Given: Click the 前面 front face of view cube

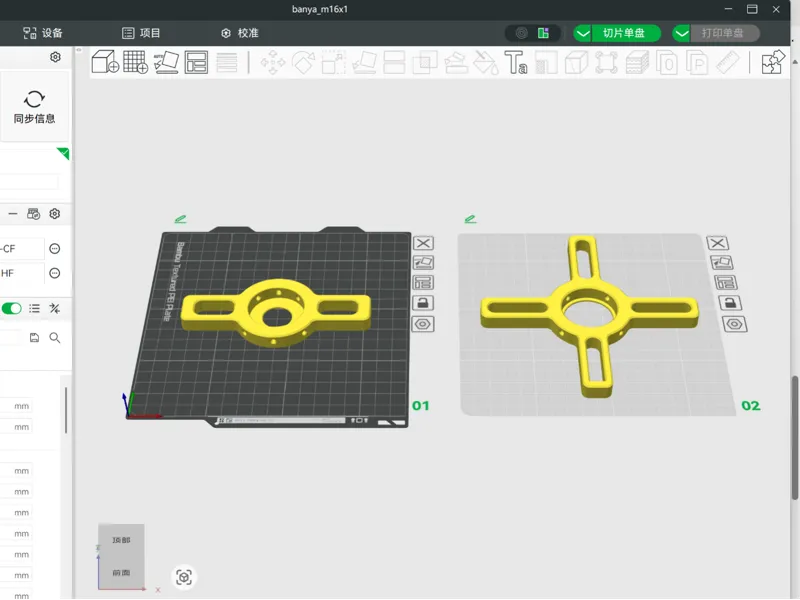Looking at the screenshot, I should [121, 572].
